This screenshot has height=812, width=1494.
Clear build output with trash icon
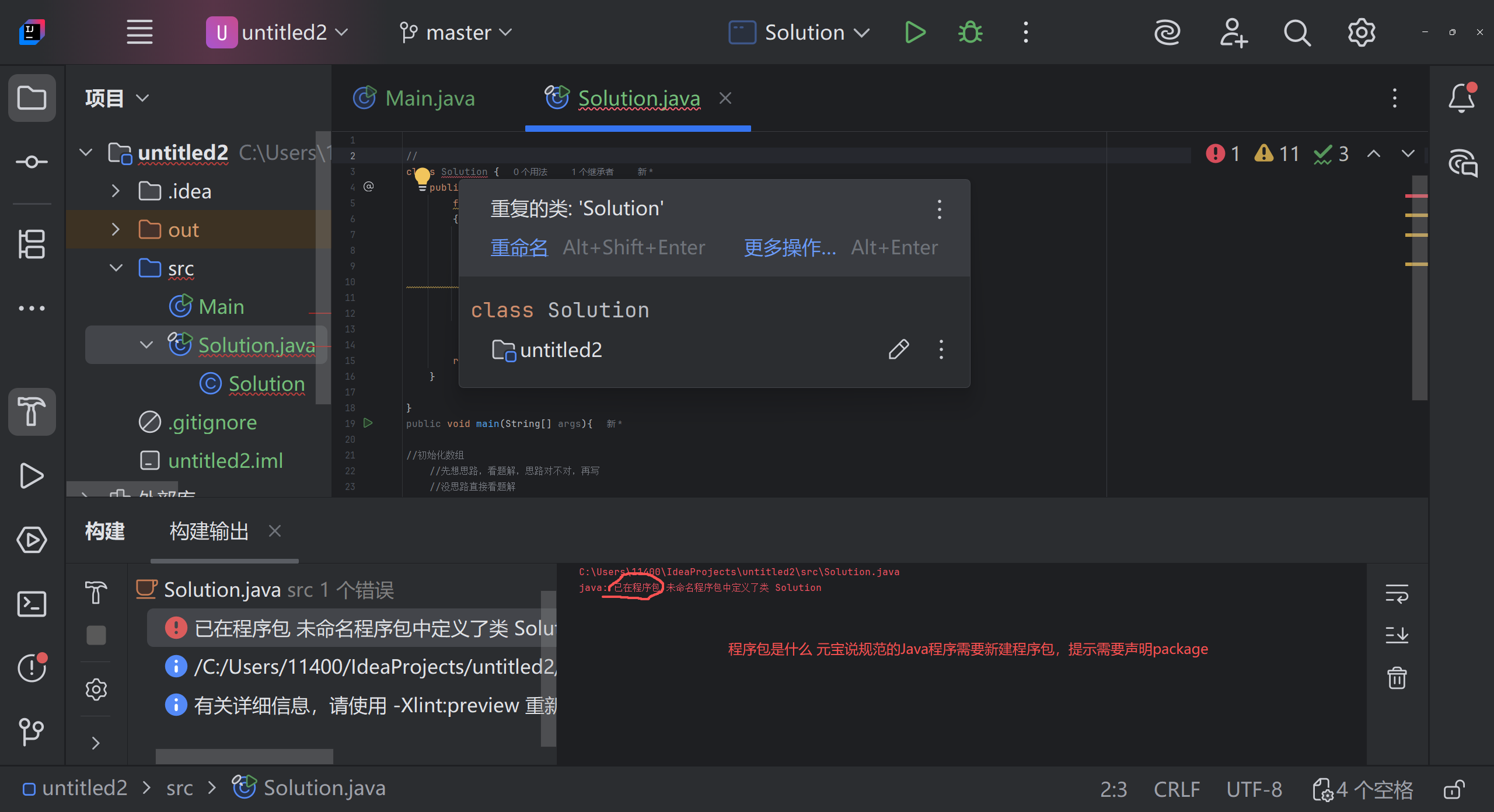point(1397,678)
